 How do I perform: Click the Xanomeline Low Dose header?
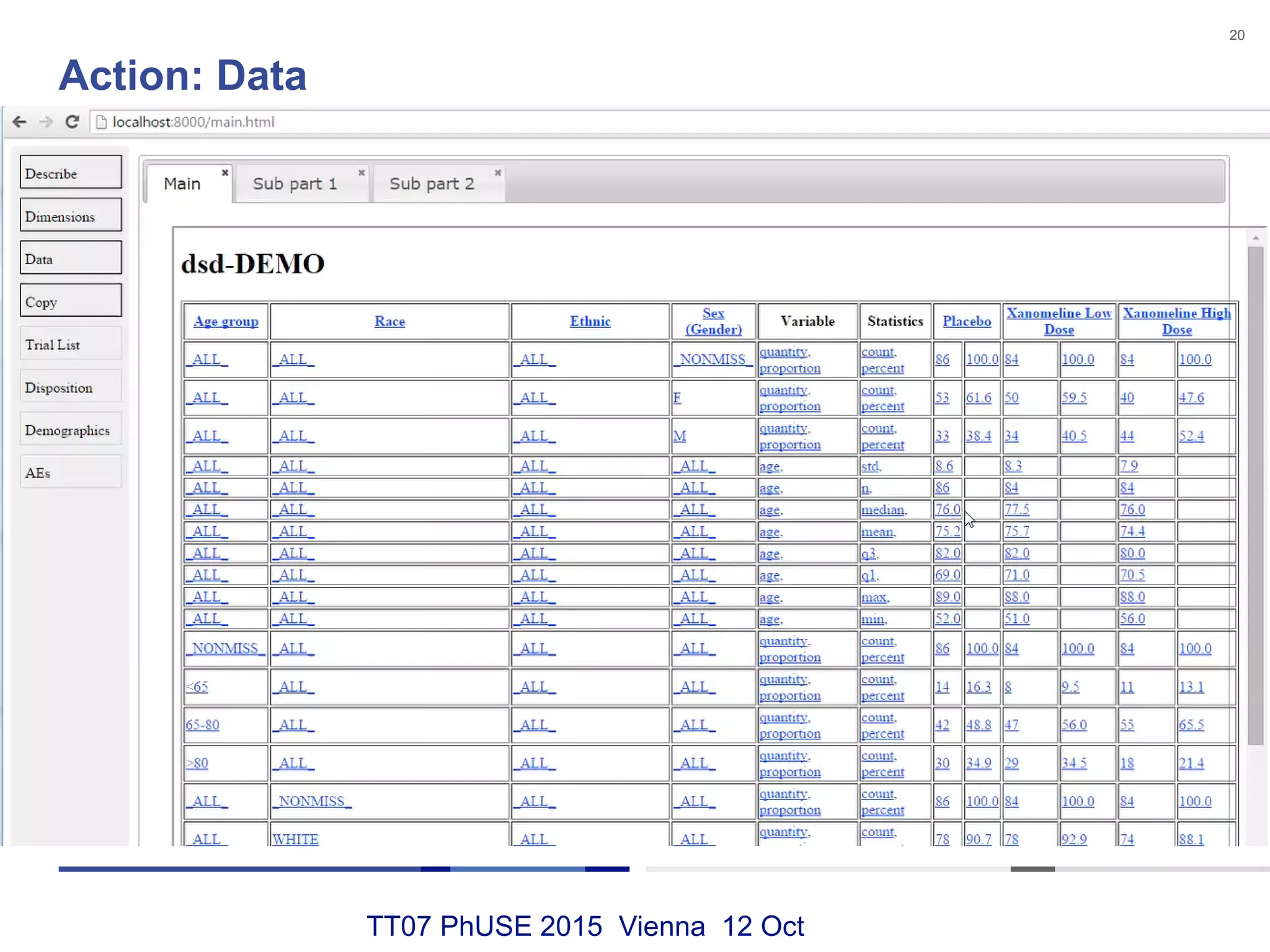1059,322
